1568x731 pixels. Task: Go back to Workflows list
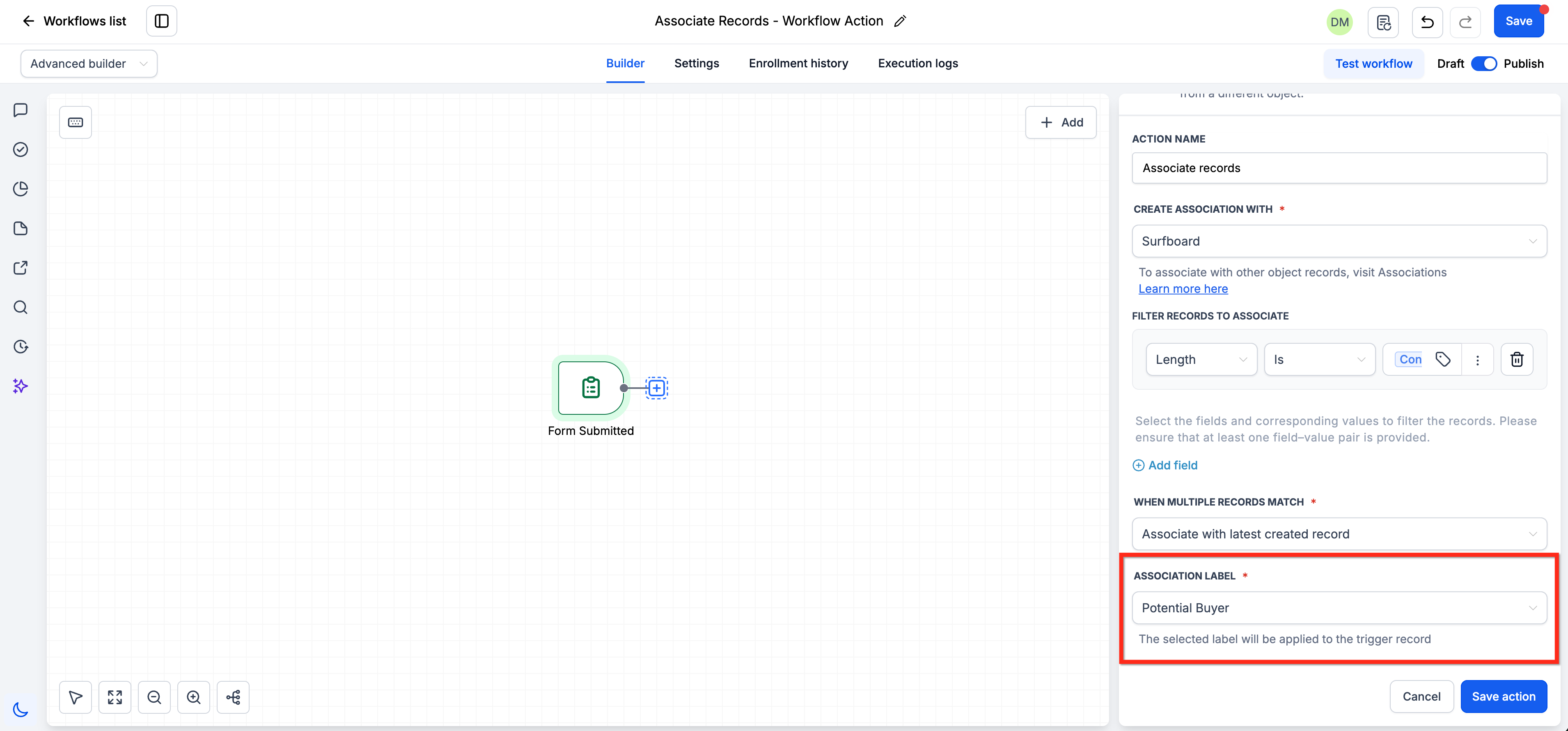(x=74, y=21)
